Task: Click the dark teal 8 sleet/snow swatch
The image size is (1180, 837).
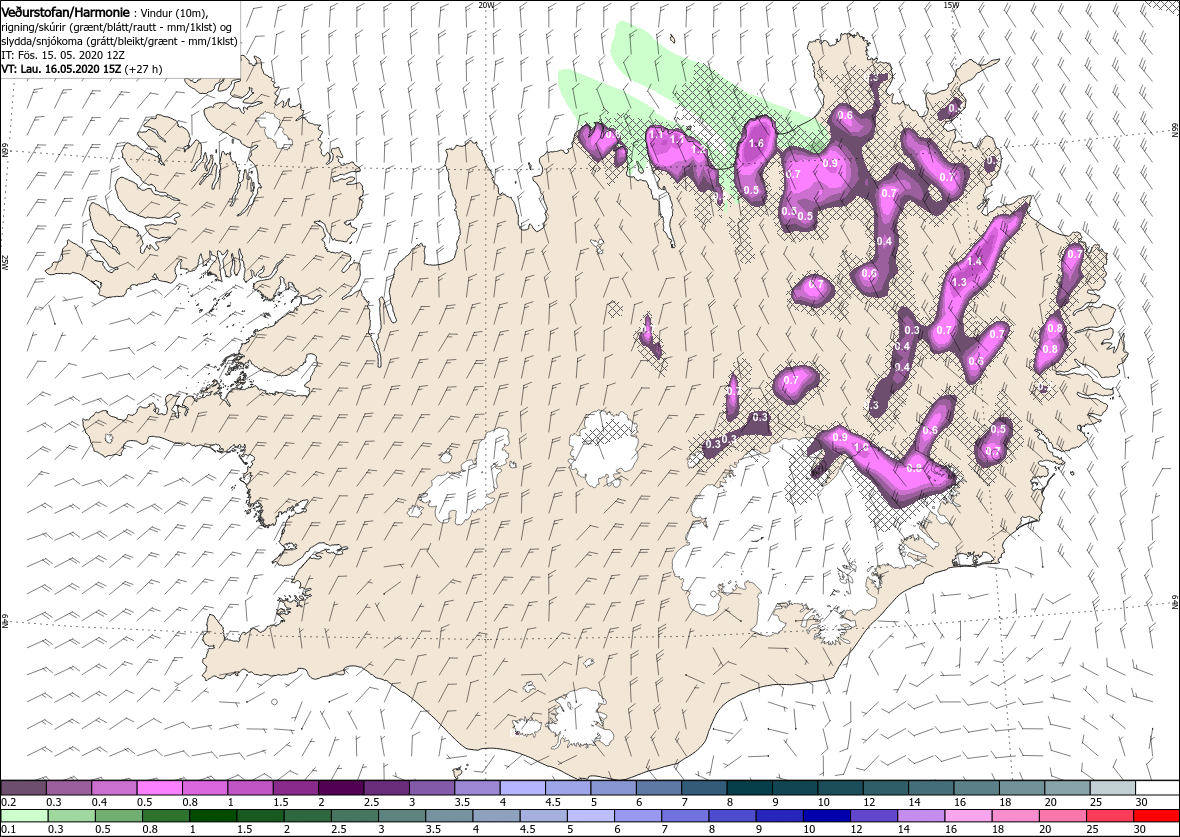Action: coord(750,787)
